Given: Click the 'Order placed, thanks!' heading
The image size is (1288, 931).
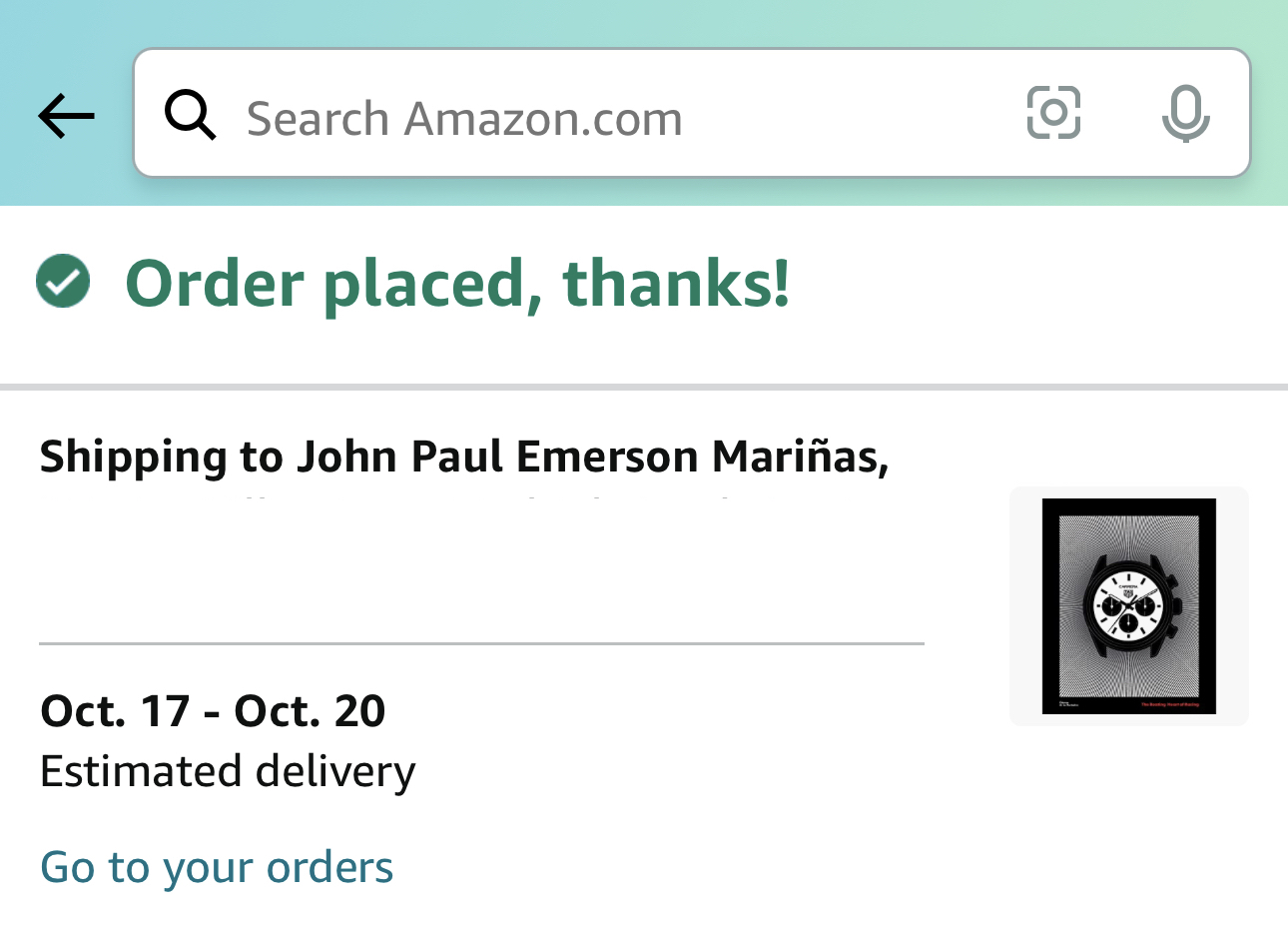Looking at the screenshot, I should [457, 283].
